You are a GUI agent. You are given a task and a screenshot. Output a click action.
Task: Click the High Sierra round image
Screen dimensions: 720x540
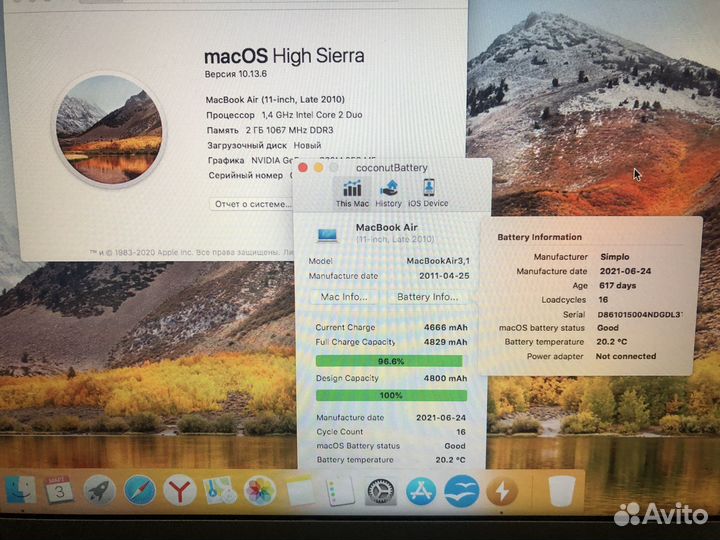click(109, 130)
